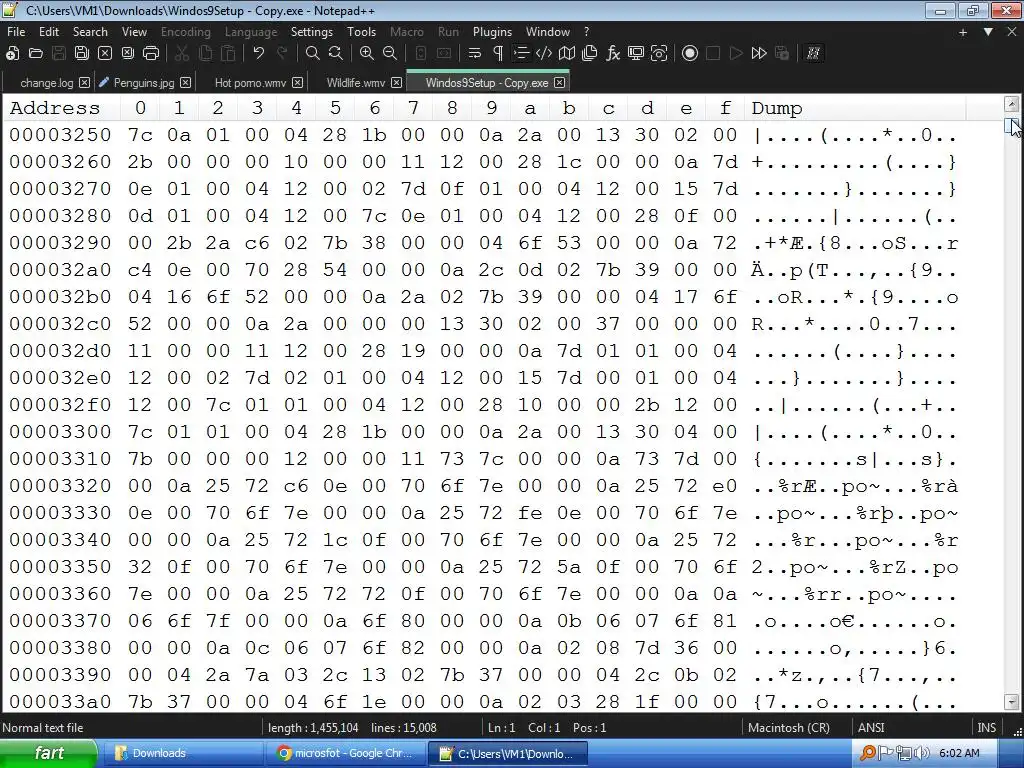Open the Settings menu

click(312, 31)
